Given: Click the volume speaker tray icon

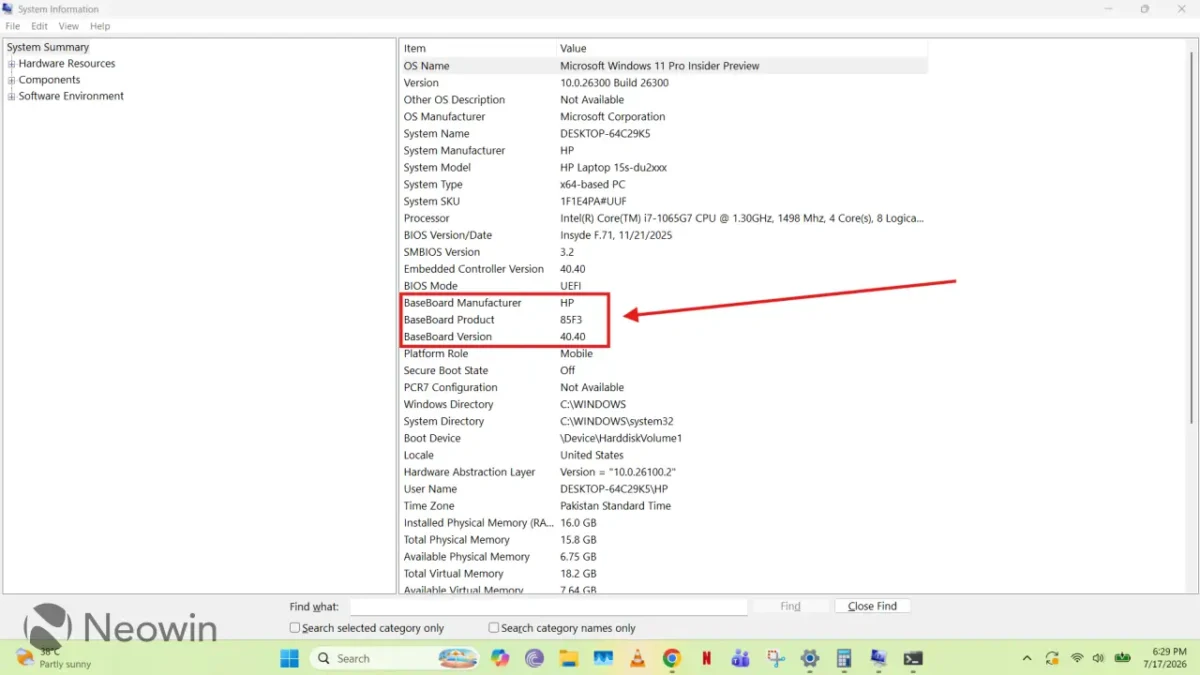Looking at the screenshot, I should tap(1100, 658).
